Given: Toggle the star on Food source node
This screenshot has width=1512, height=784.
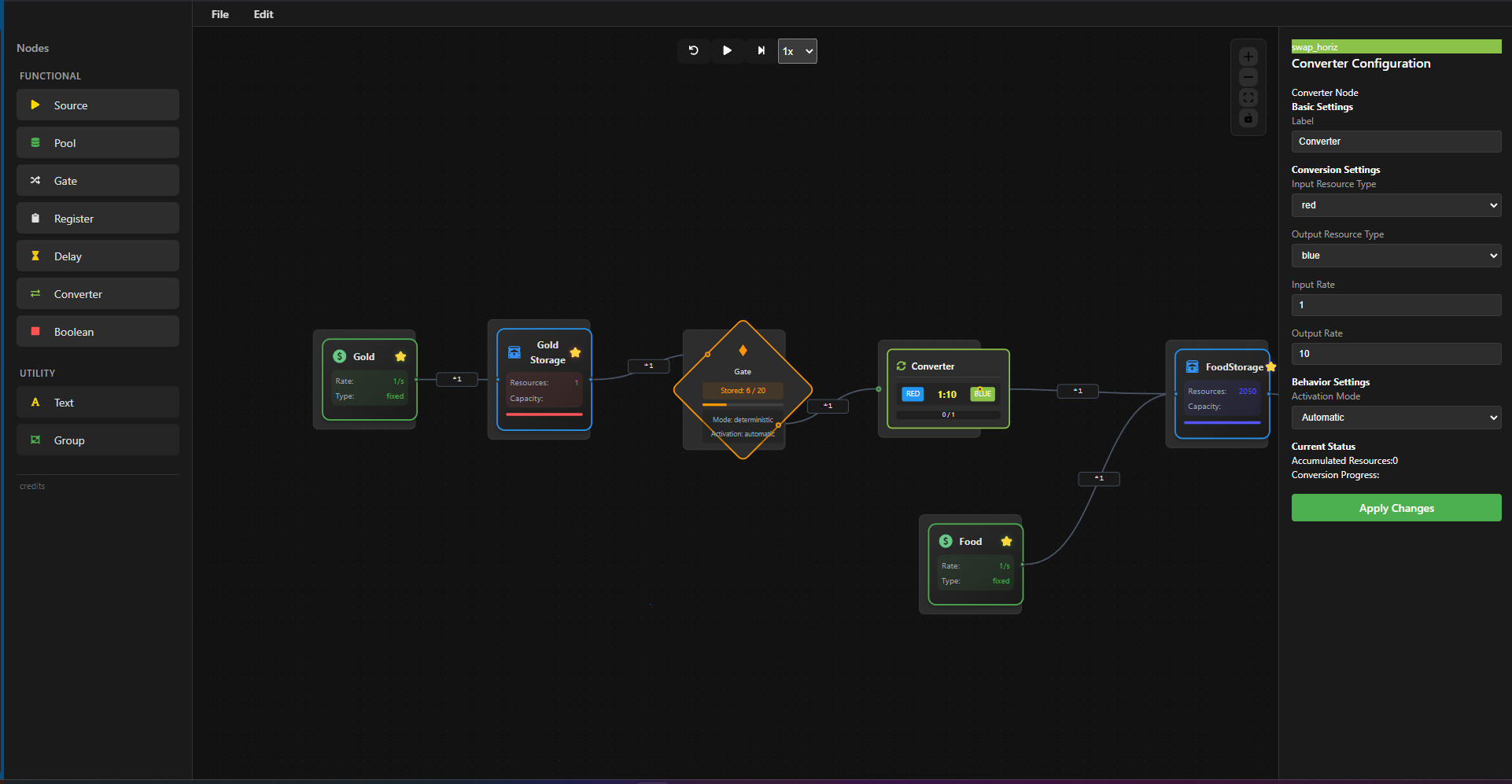Looking at the screenshot, I should (x=1006, y=542).
